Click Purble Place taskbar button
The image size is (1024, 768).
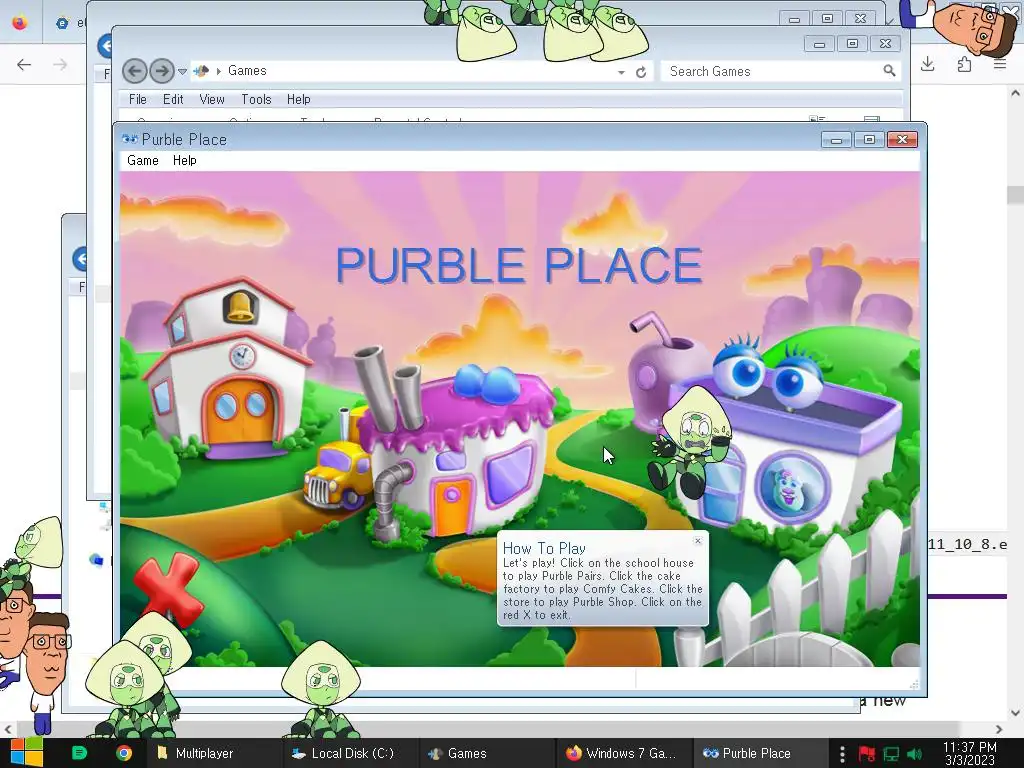[758, 753]
